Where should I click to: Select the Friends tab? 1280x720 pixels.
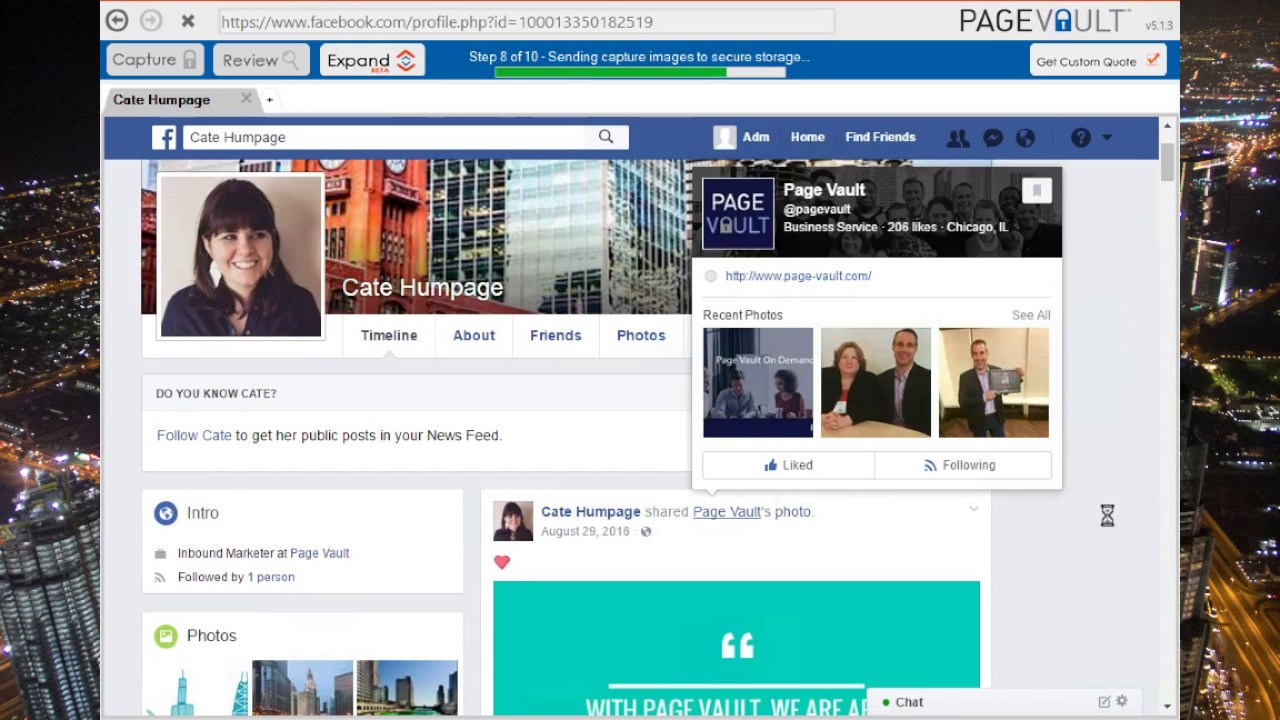click(556, 336)
